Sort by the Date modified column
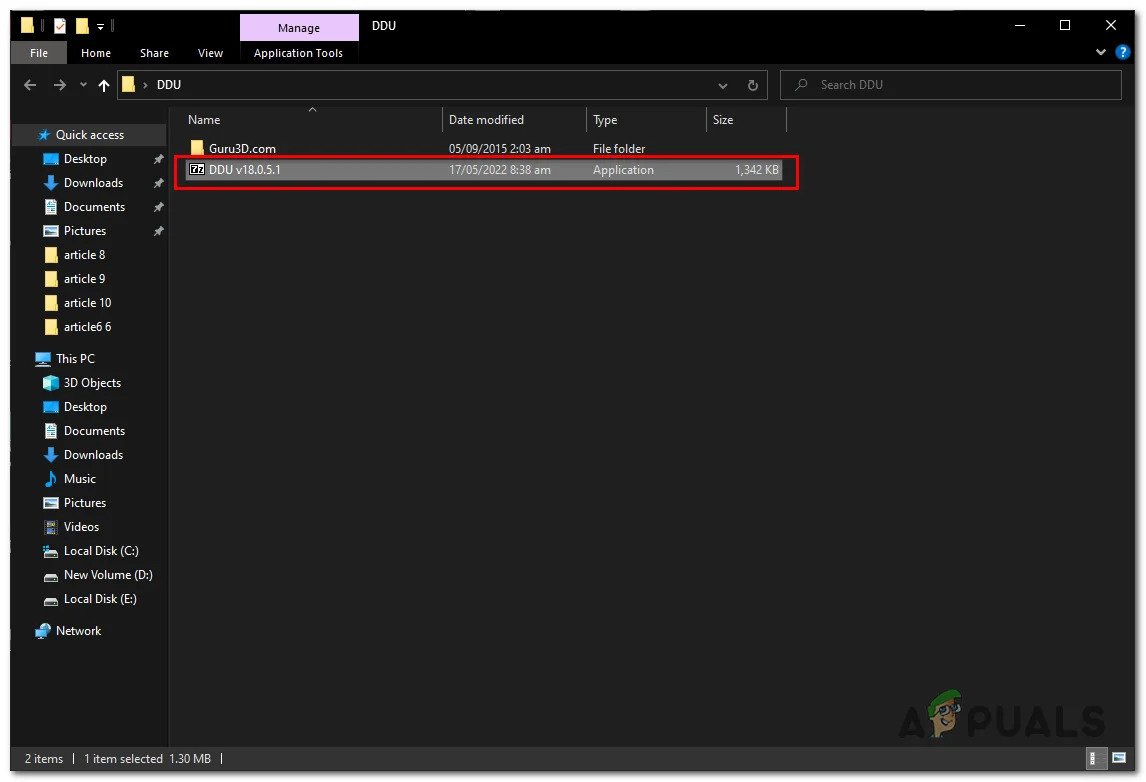 coord(515,120)
